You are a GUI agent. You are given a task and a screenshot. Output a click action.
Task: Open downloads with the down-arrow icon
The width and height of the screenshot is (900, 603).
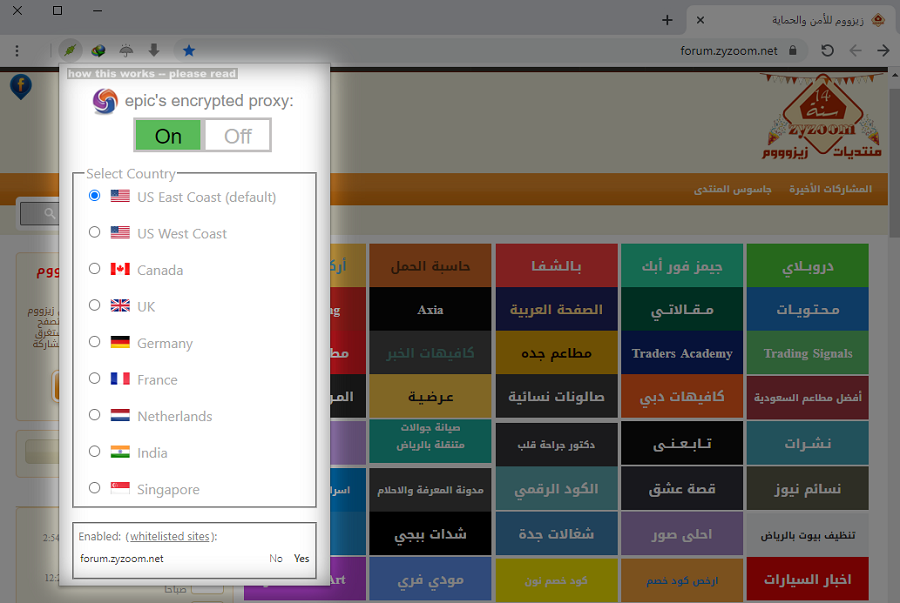[154, 50]
